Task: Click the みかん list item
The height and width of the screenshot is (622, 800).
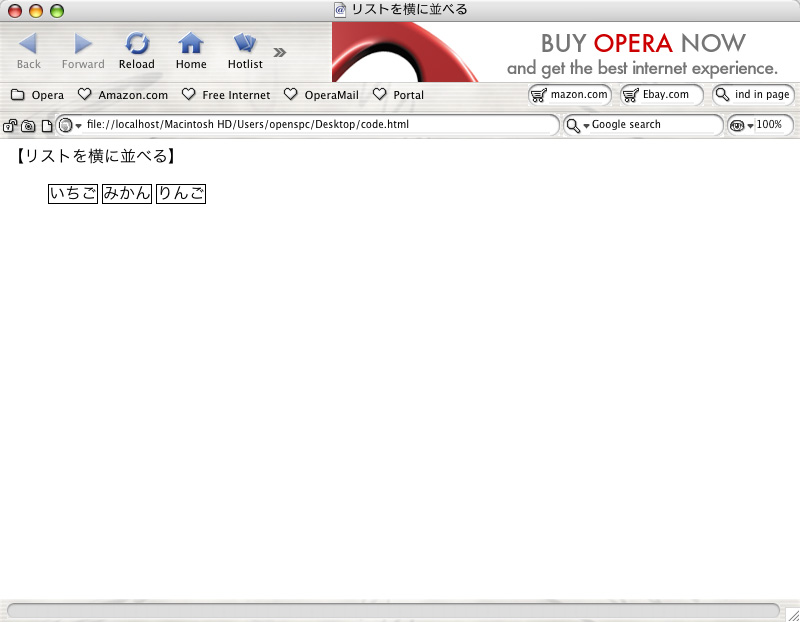Action: 127,193
